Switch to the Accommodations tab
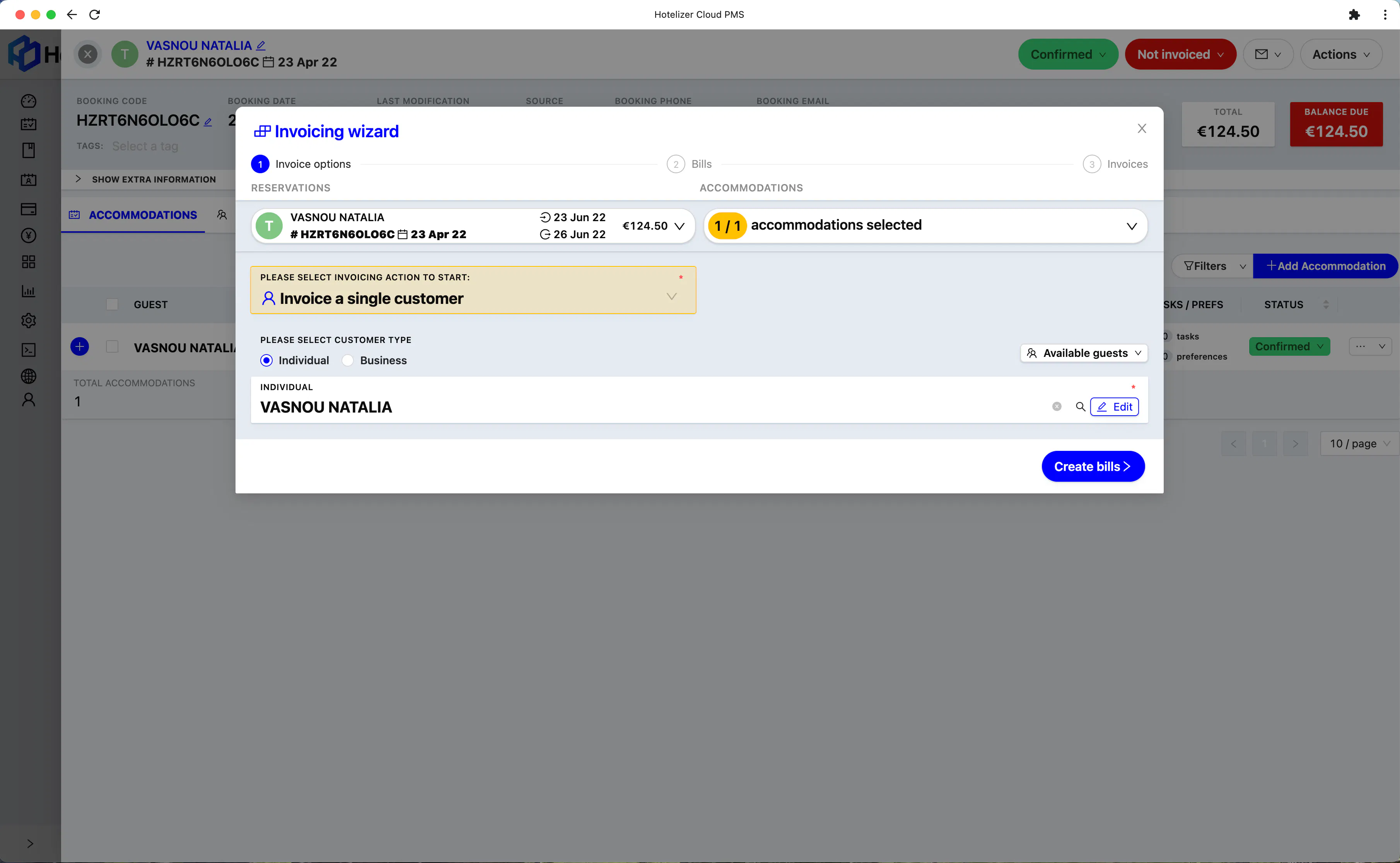This screenshot has height=863, width=1400. (x=133, y=215)
